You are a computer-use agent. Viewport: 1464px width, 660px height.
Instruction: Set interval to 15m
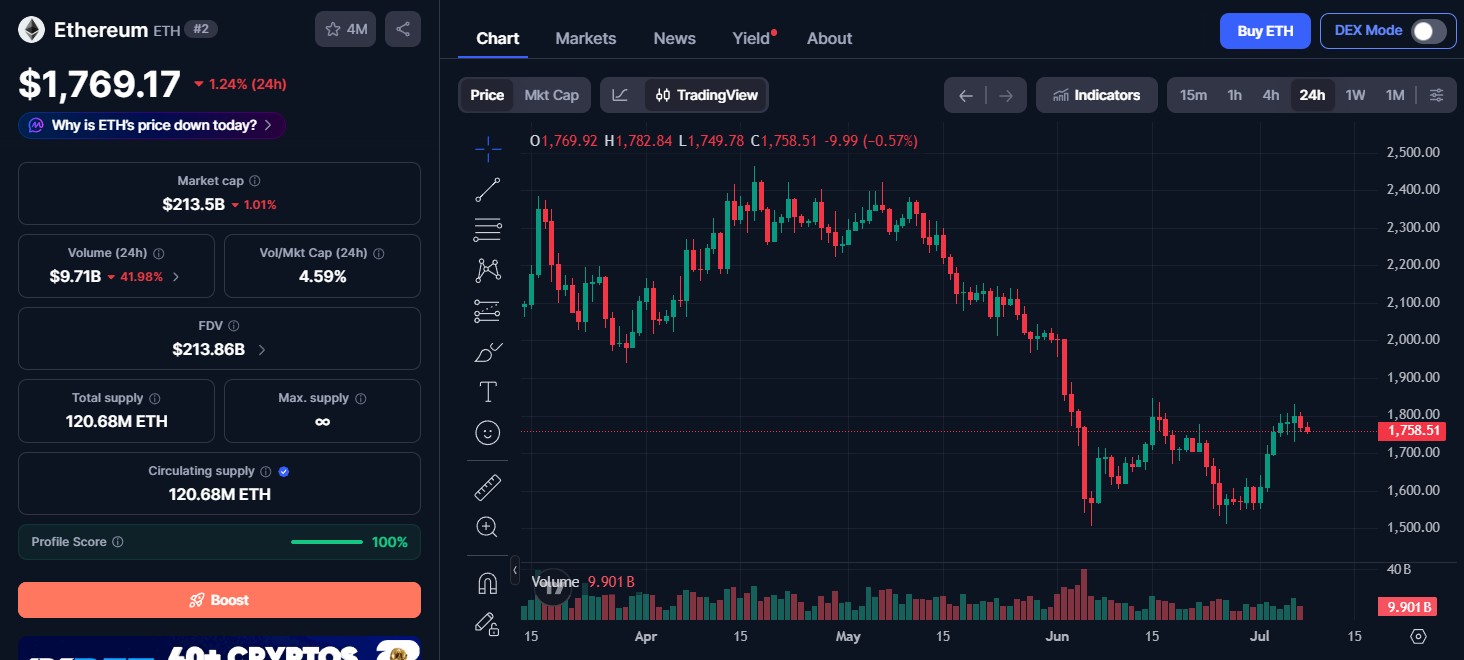pyautogui.click(x=1193, y=95)
